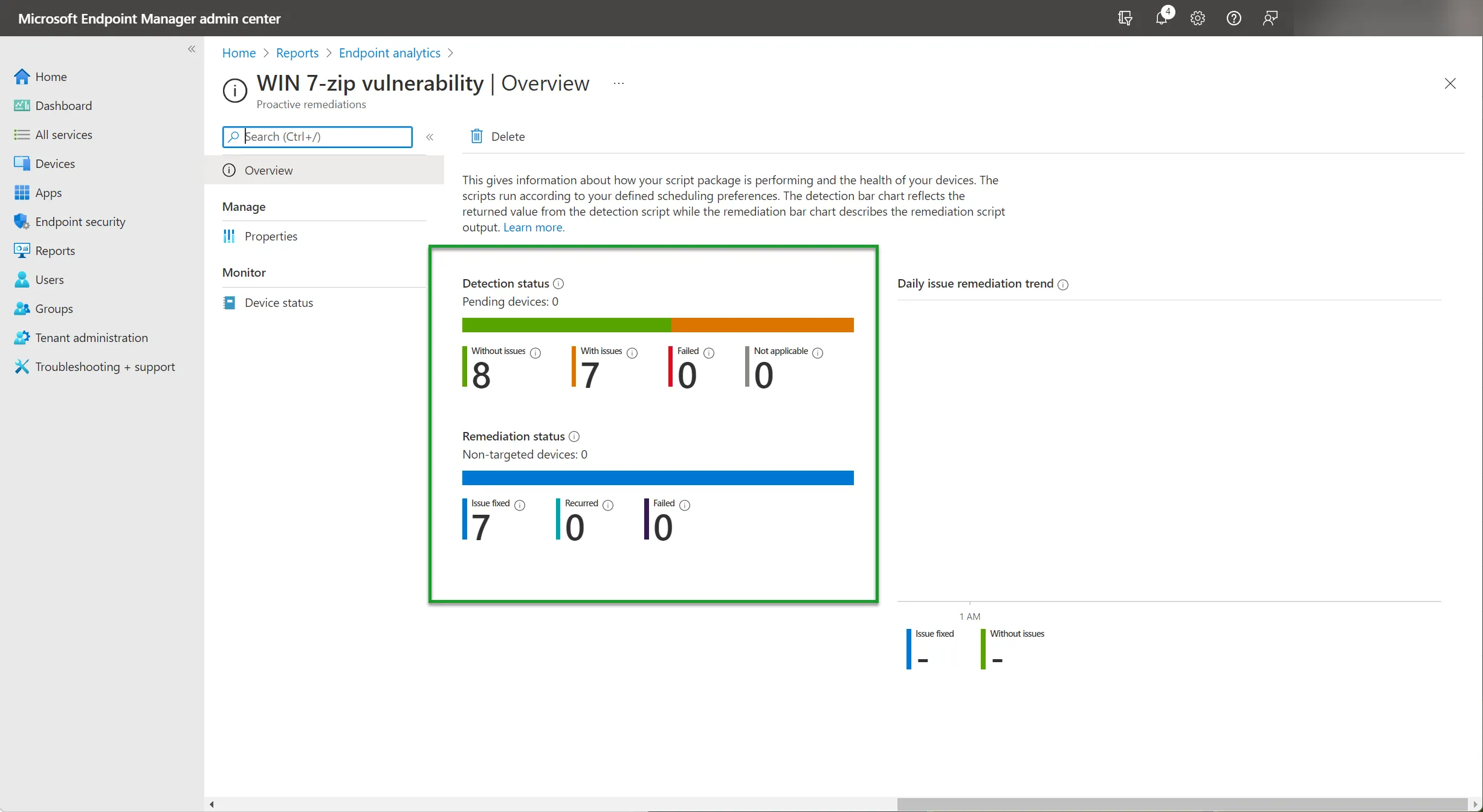Viewport: 1483px width, 812px height.
Task: Show info tooltip for Recurred
Action: coord(608,505)
